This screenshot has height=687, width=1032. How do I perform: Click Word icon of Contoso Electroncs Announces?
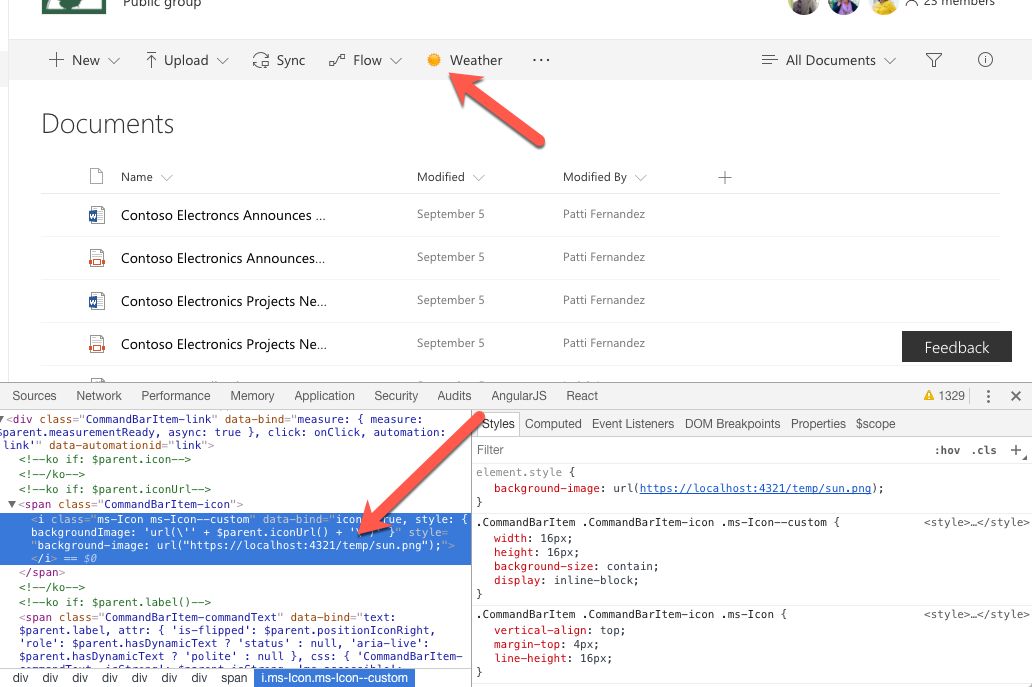[97, 215]
